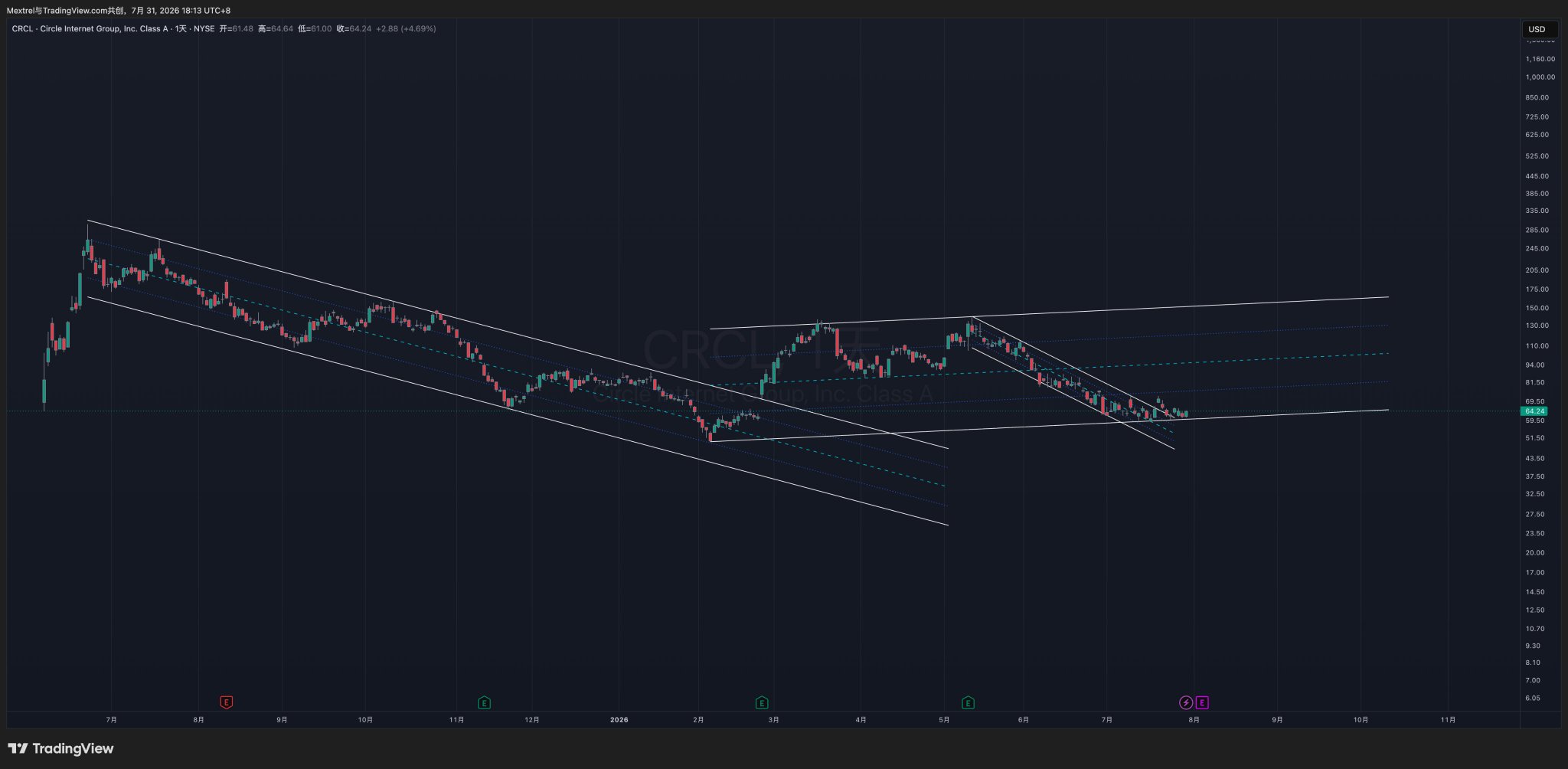The width and height of the screenshot is (1568, 769).
Task: Click the 4月 label on time axis
Action: pyautogui.click(x=861, y=720)
